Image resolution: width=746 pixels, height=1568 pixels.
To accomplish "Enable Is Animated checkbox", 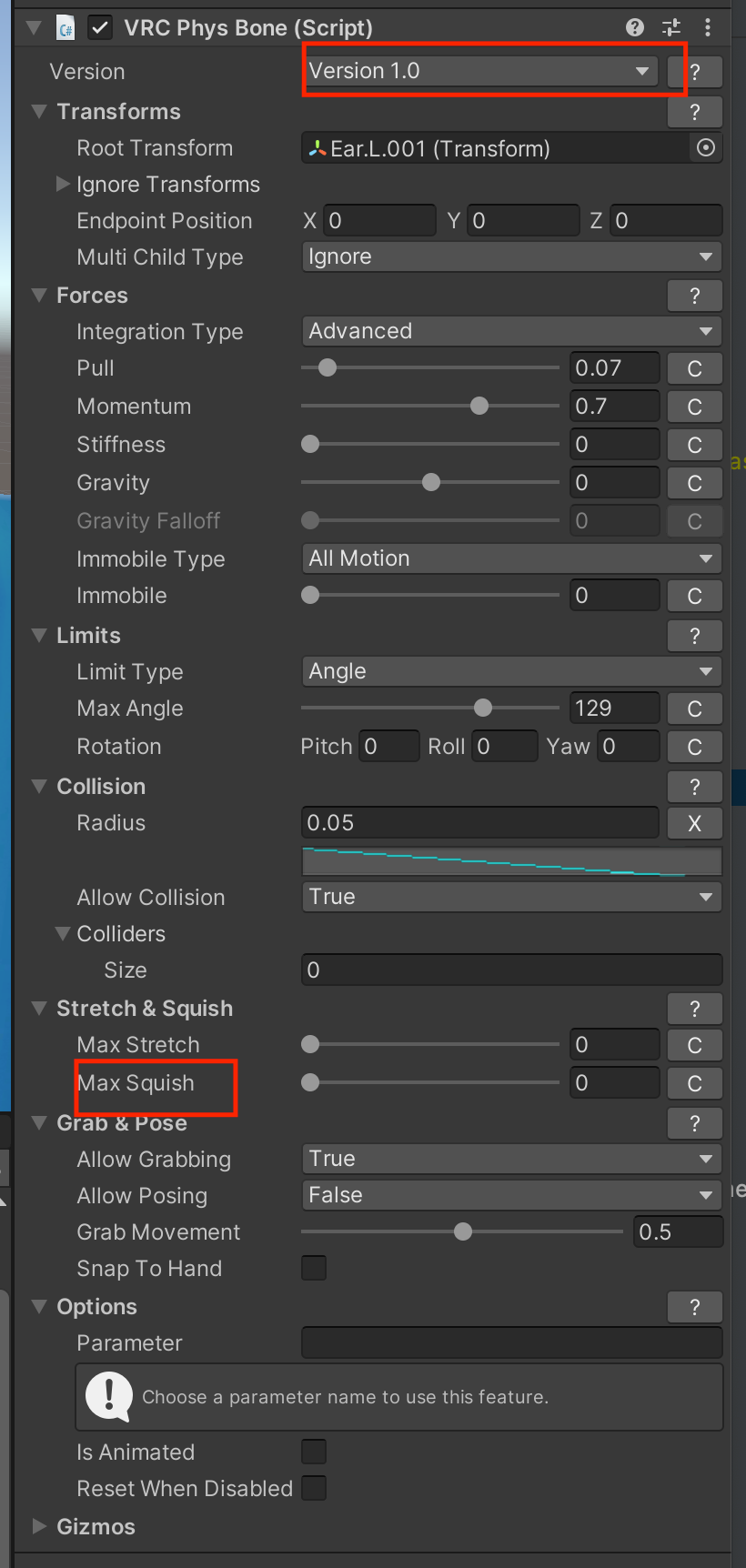I will click(x=314, y=1452).
